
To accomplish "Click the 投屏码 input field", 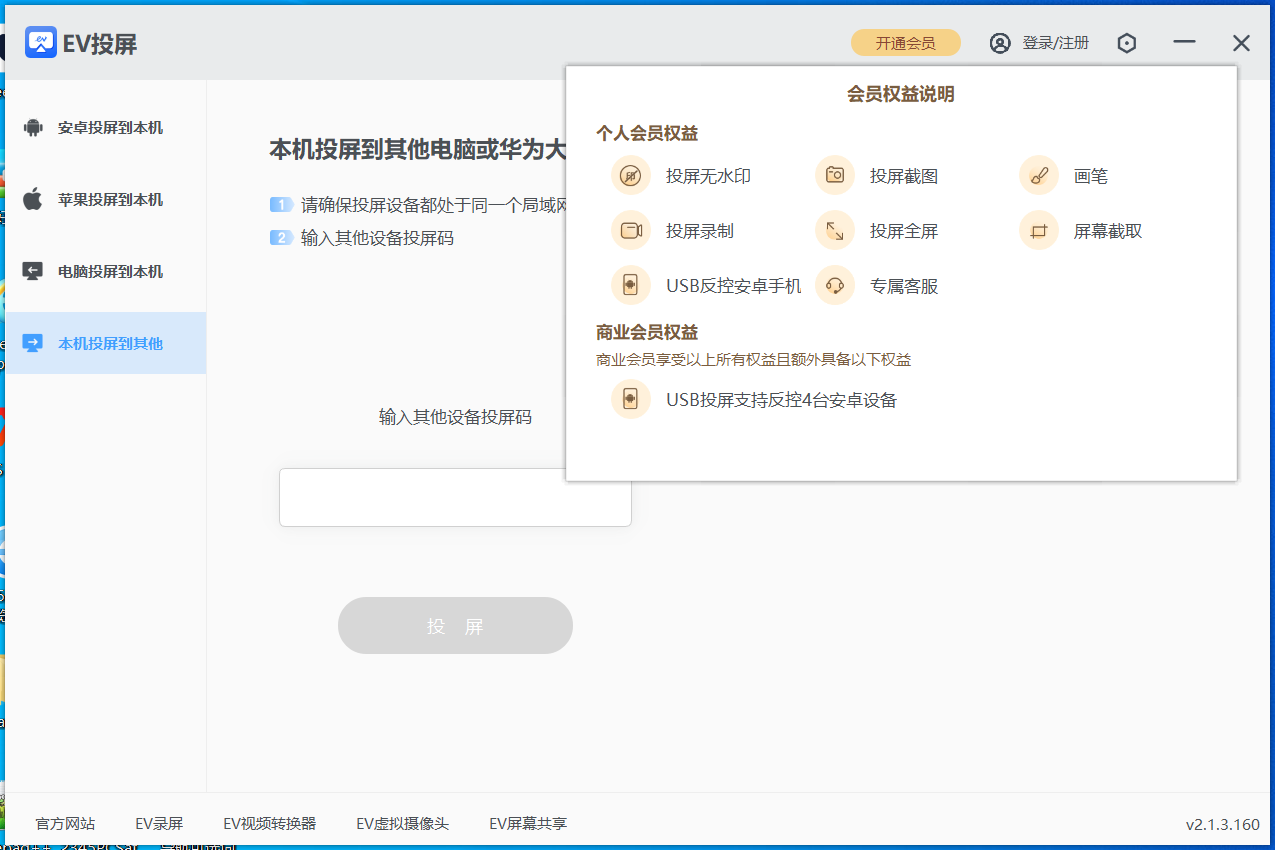I will click(455, 497).
